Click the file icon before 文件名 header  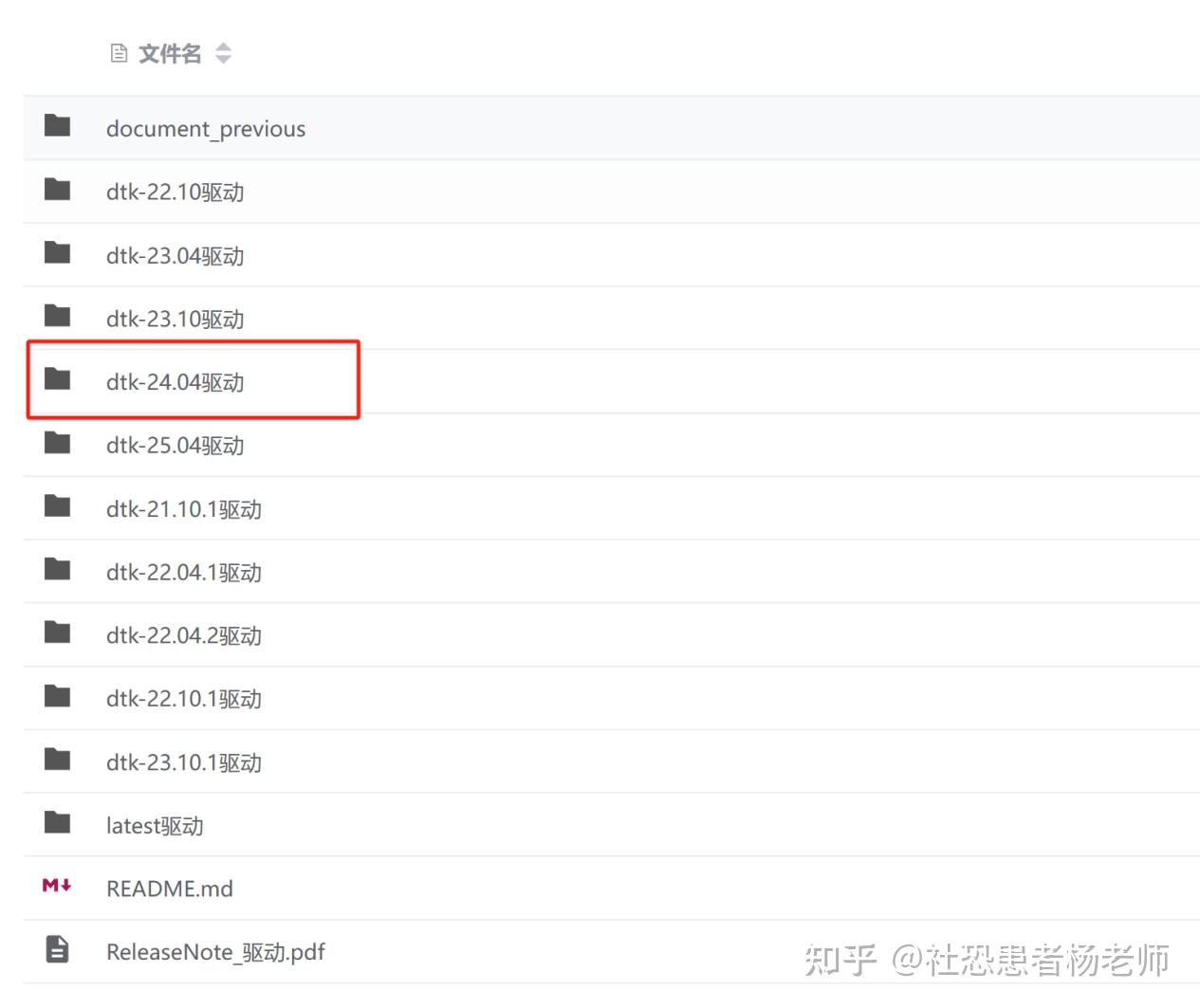(118, 53)
